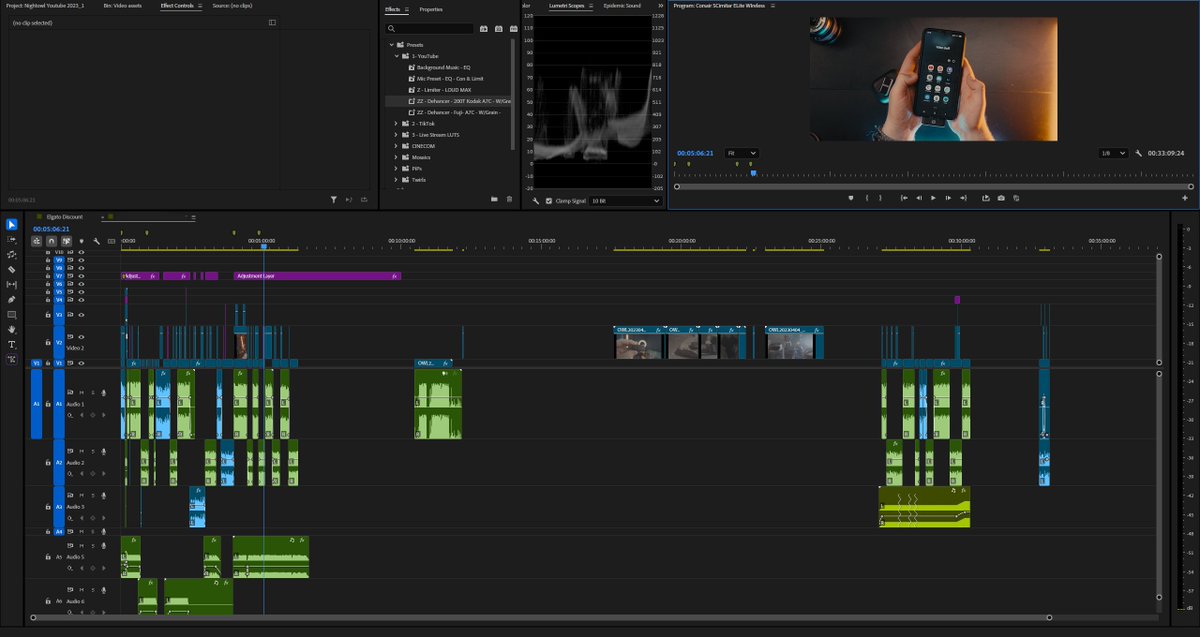The width and height of the screenshot is (1200, 637).
Task: Select Background Music - EQ preset
Action: [x=444, y=67]
